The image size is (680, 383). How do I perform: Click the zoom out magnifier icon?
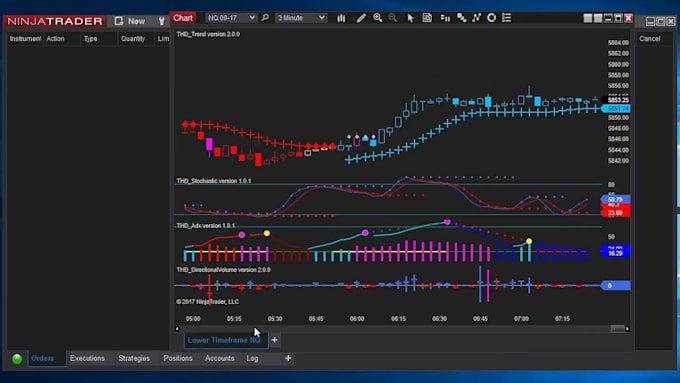tap(392, 18)
